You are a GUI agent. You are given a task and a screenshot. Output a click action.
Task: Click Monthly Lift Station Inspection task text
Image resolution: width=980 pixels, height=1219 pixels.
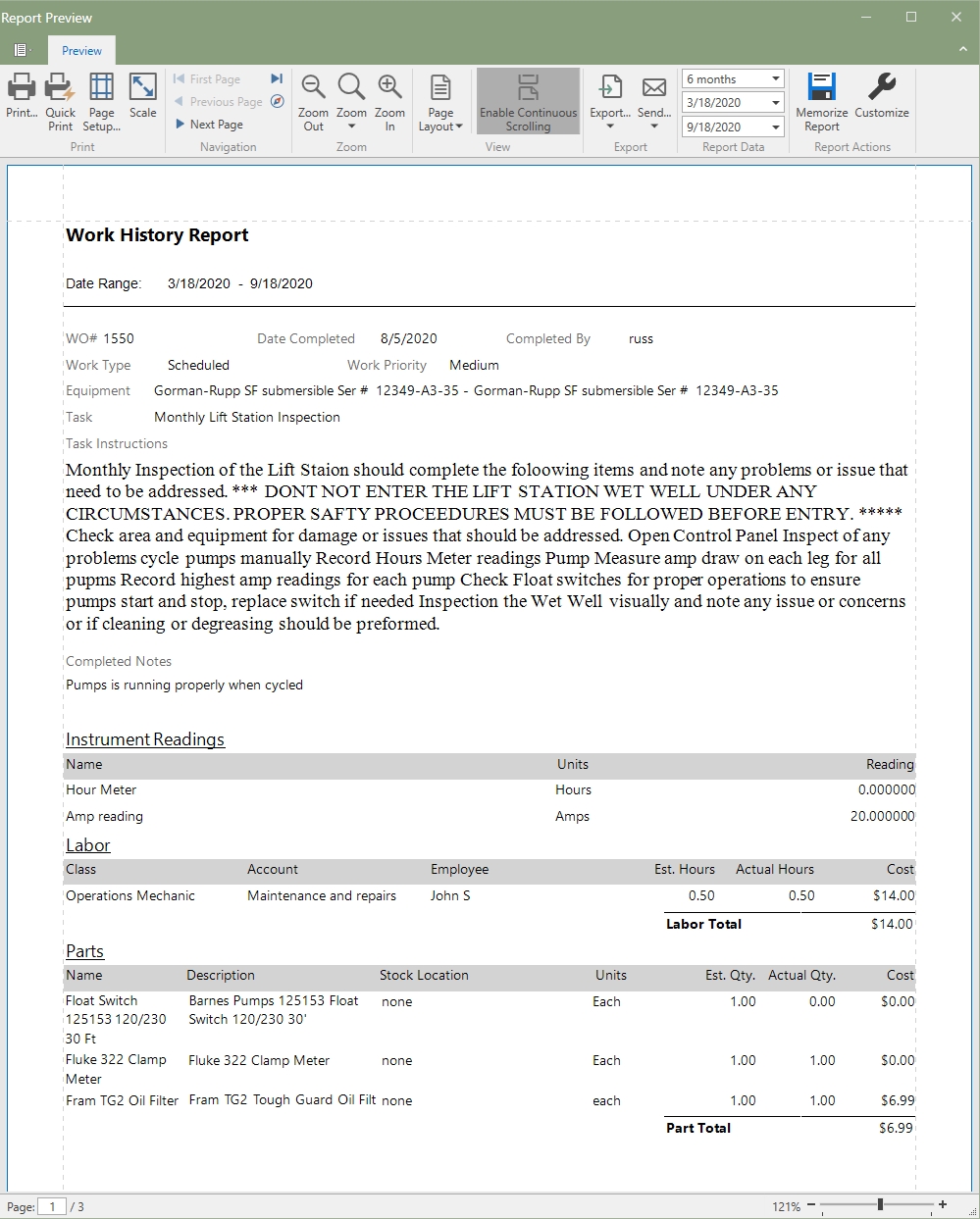[247, 417]
